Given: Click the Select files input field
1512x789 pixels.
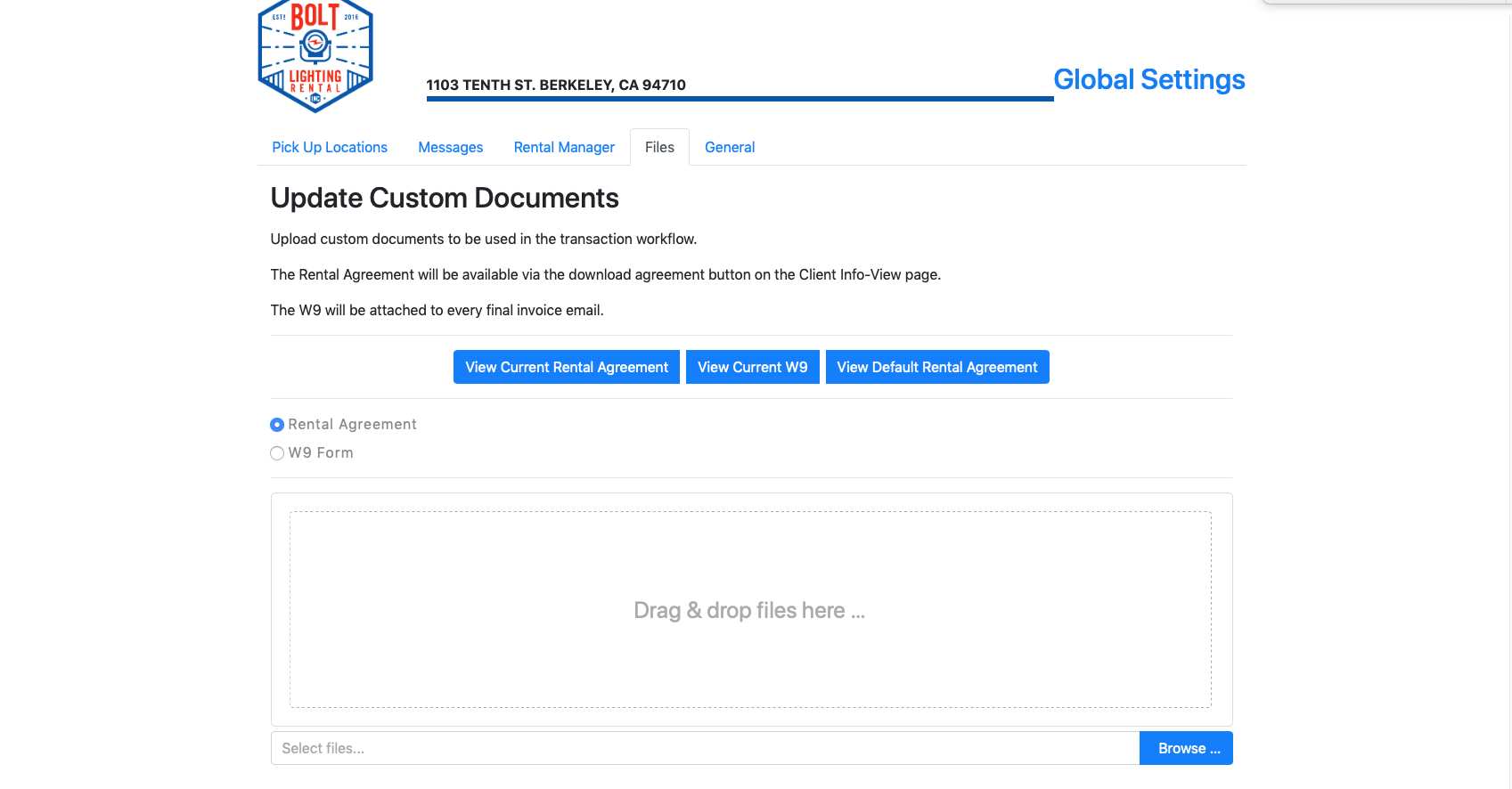Looking at the screenshot, I should pos(704,748).
